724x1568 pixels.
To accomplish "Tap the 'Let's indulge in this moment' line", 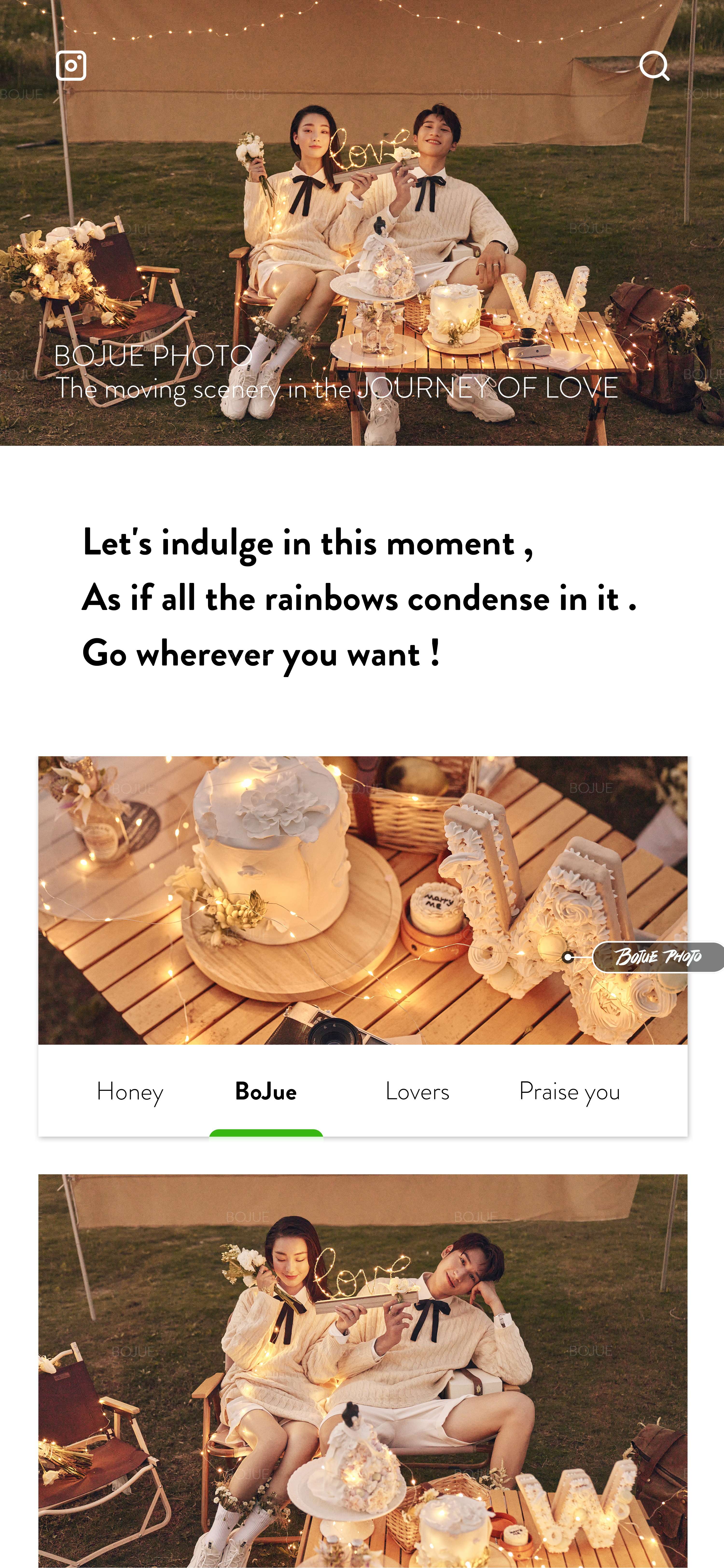I will click(x=308, y=543).
